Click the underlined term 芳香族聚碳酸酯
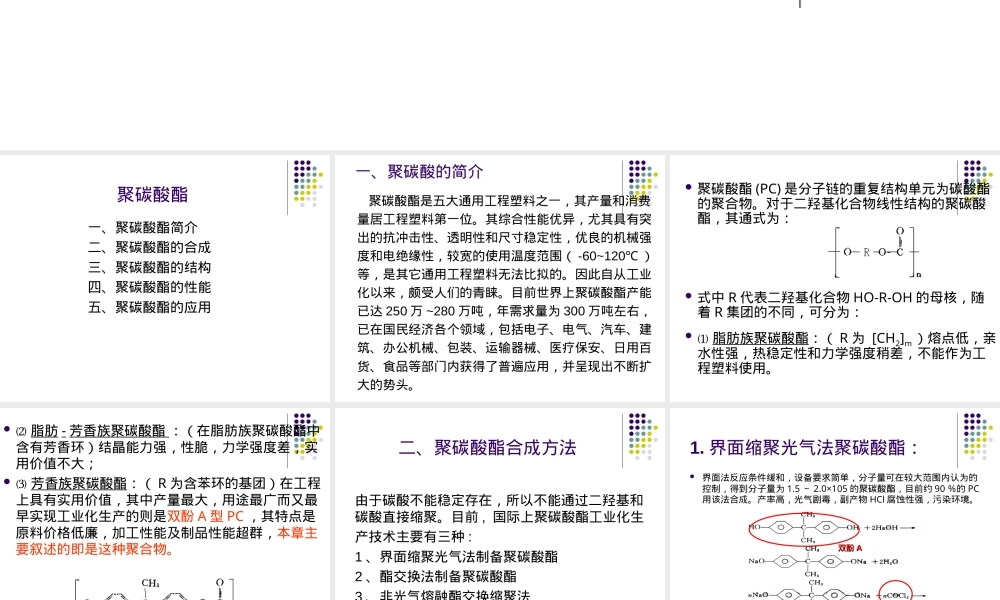This screenshot has height=600, width=1000. coord(78,483)
